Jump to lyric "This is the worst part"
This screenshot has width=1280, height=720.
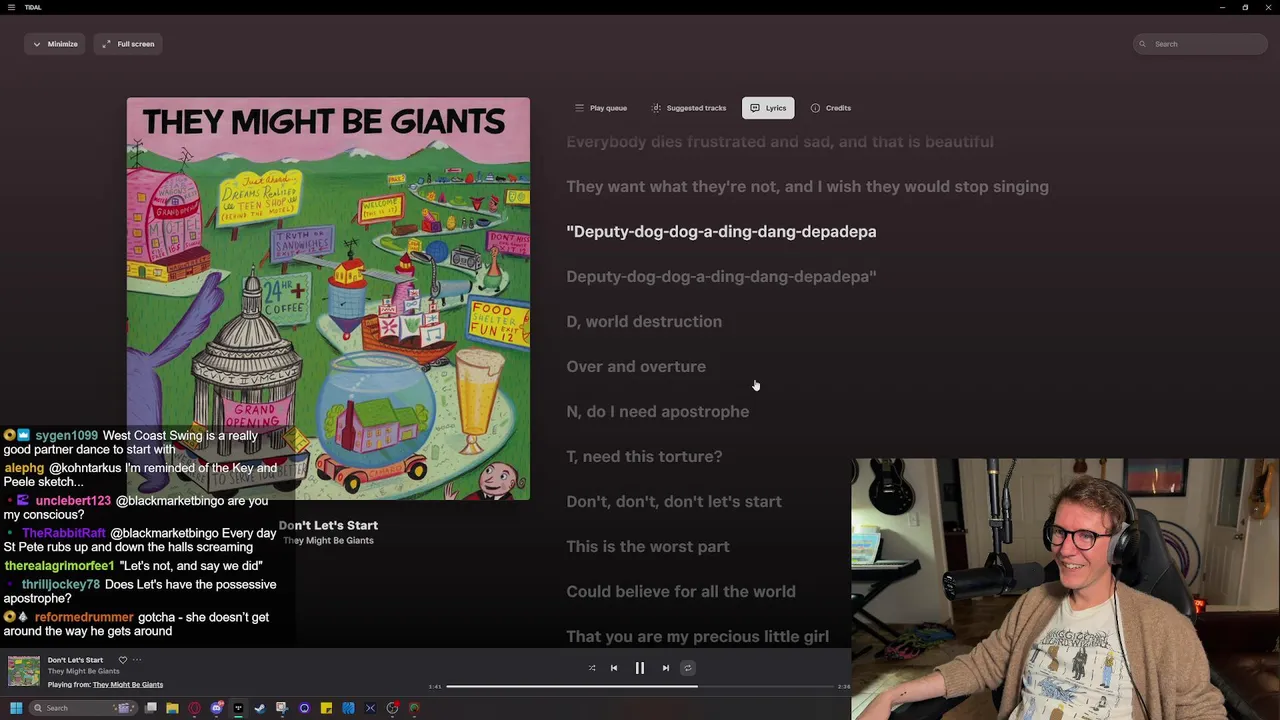click(648, 547)
